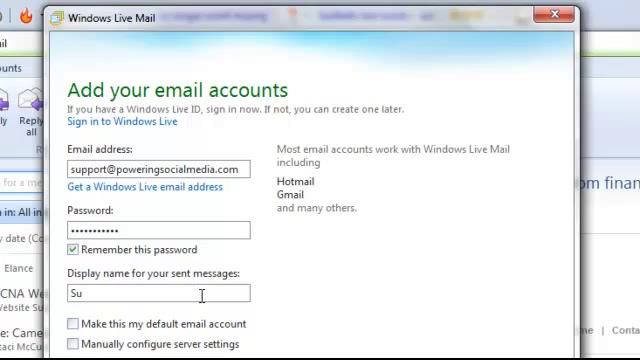Open the Sign in to Windows Live link

tap(122, 122)
